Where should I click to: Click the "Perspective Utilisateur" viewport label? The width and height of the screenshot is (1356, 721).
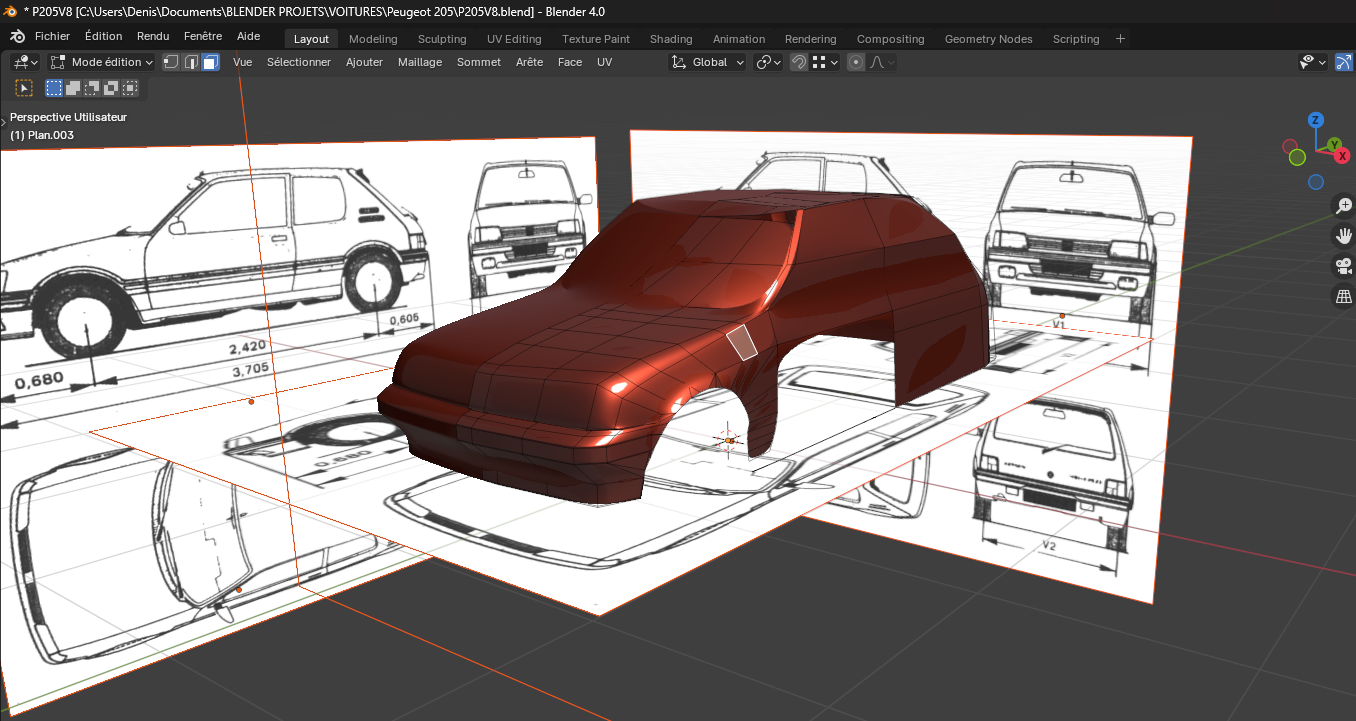coord(68,117)
